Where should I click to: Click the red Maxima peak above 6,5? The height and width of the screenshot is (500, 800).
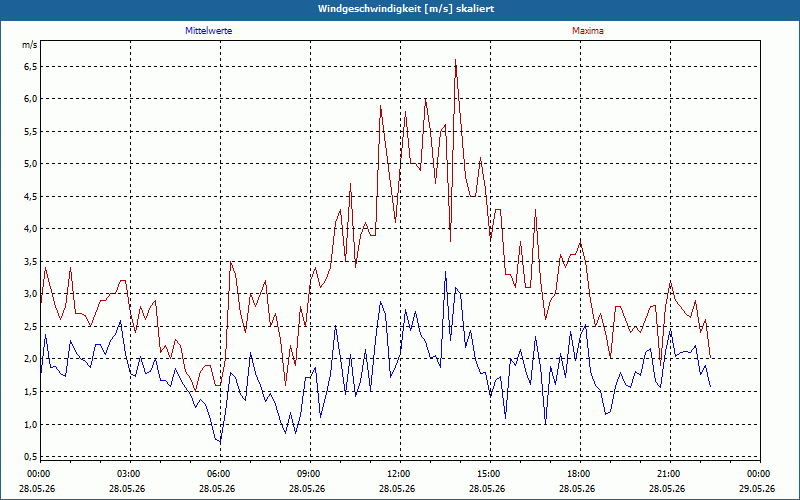pyautogui.click(x=455, y=60)
